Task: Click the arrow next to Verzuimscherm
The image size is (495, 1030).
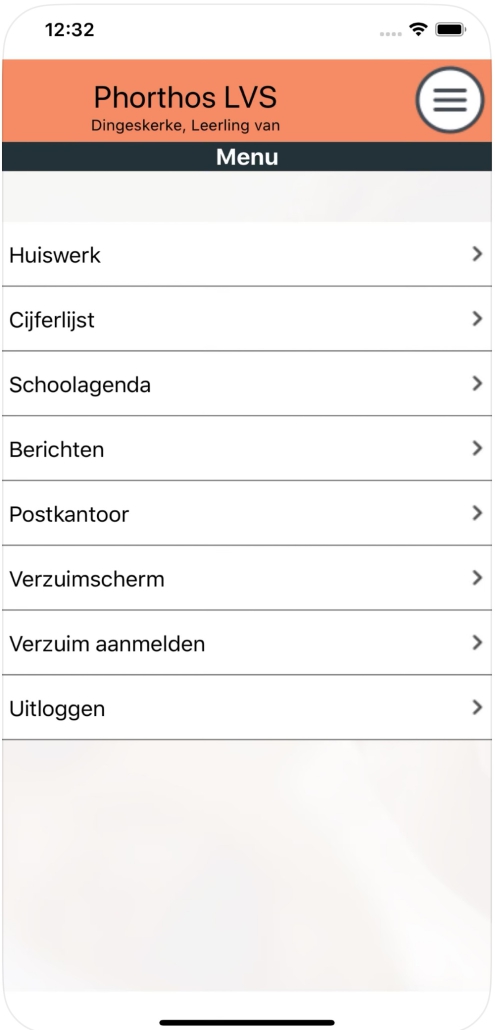Action: pos(477,578)
